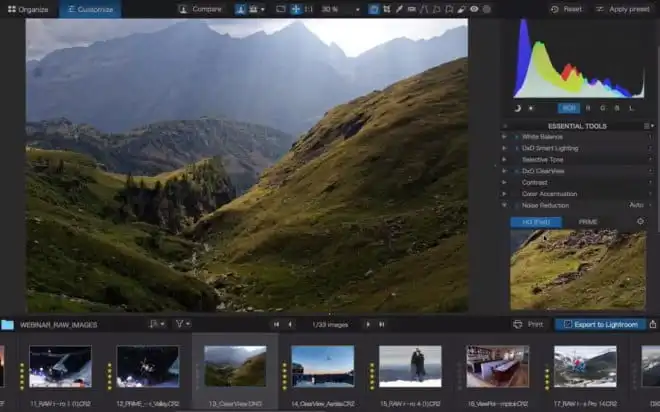Toggle Noise Reduction on/off
This screenshot has height=412, width=660.
click(x=516, y=205)
